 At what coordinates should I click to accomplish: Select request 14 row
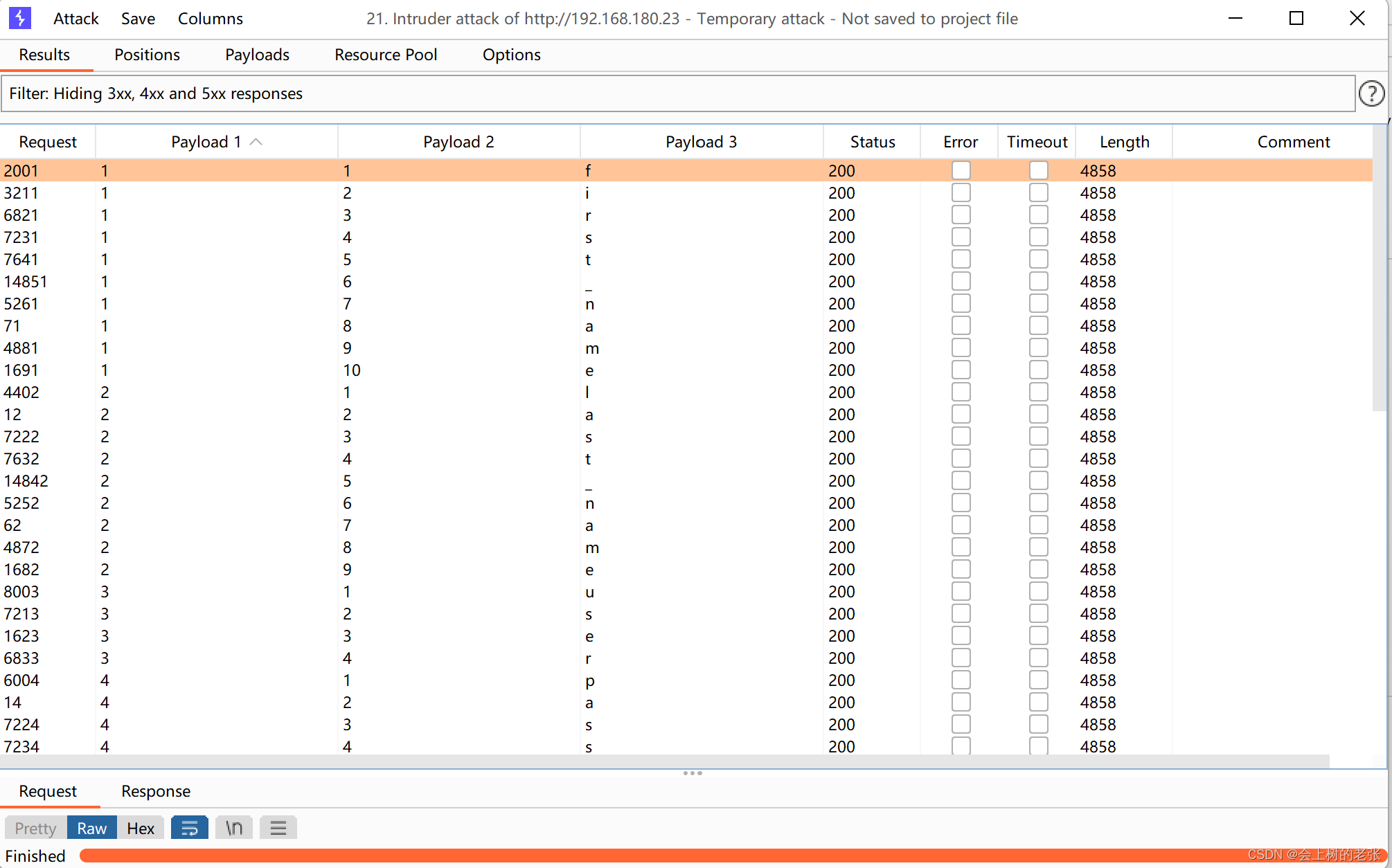click(x=686, y=702)
